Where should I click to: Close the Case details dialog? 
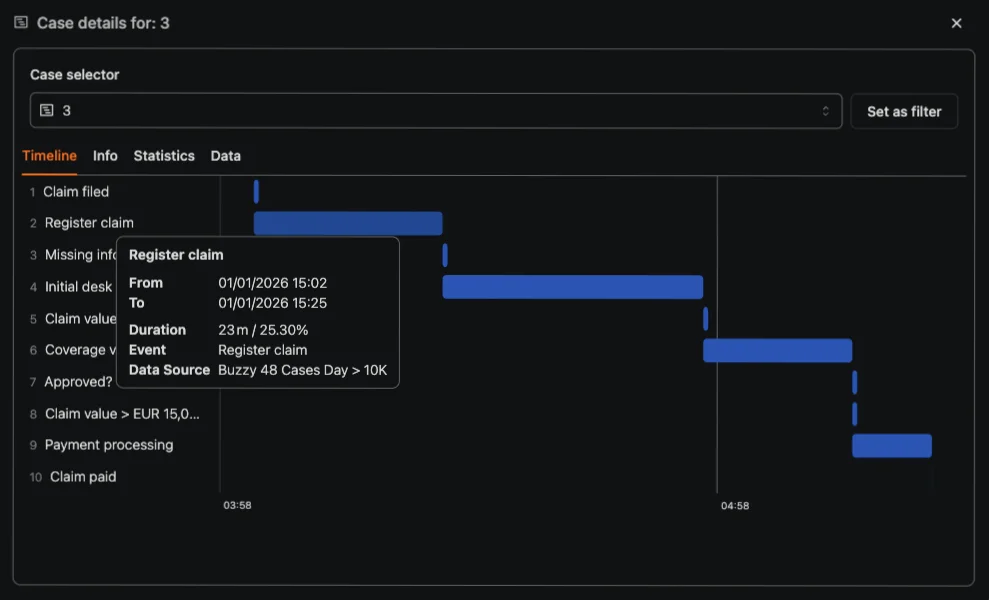coord(956,23)
